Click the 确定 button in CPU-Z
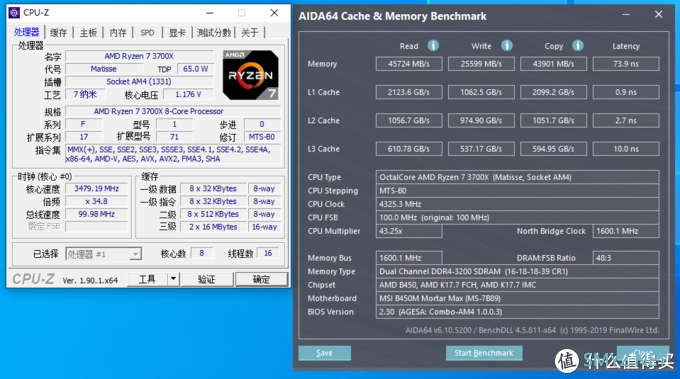 (261, 279)
